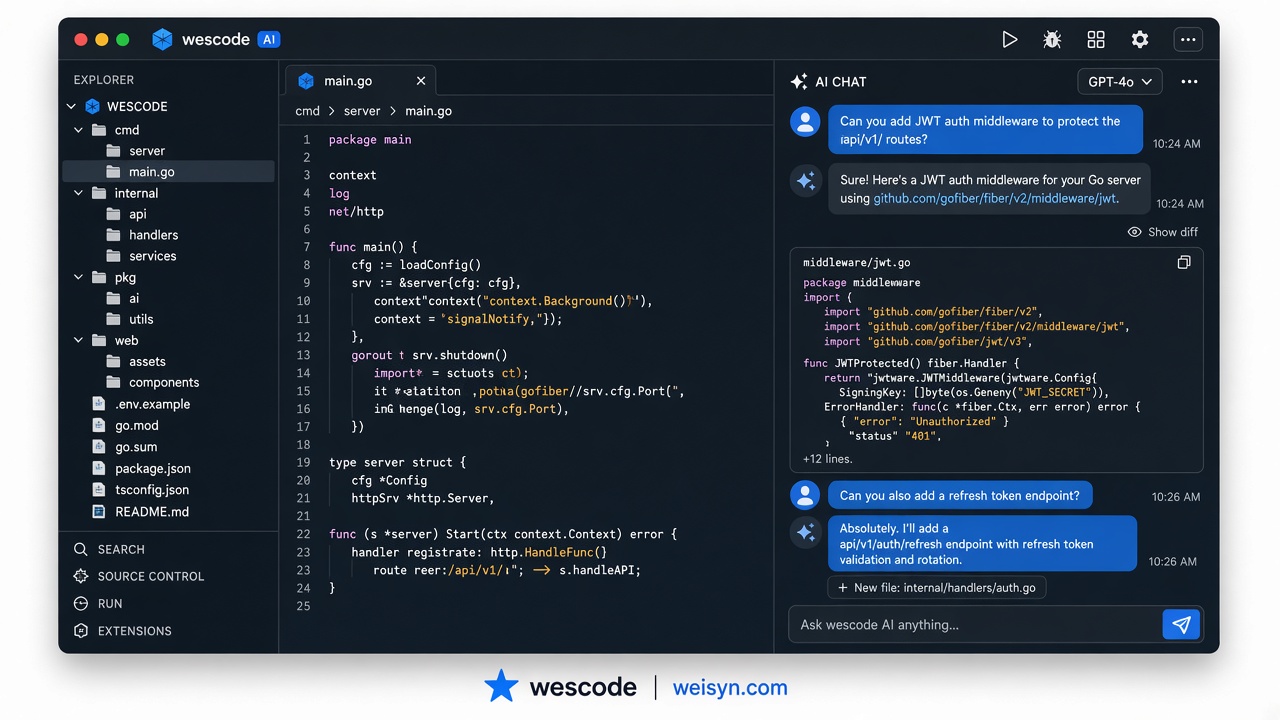Screen dimensions: 1280x720
Task: Click the package main code line
Action: point(370,140)
